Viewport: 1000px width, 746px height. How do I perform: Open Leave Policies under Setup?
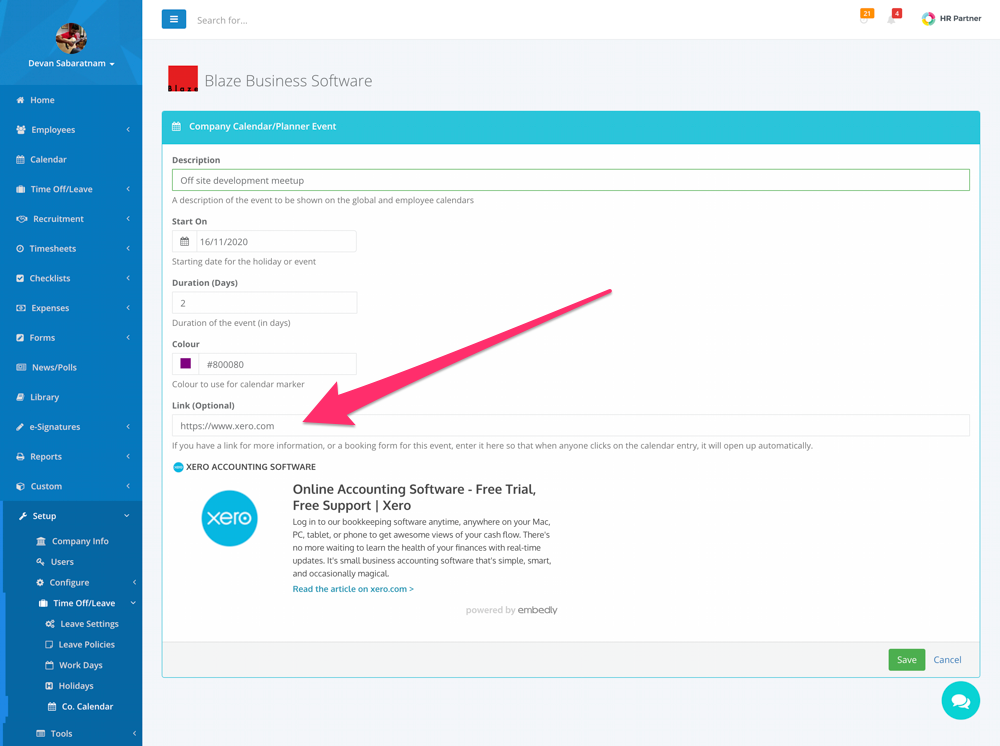tap(87, 645)
